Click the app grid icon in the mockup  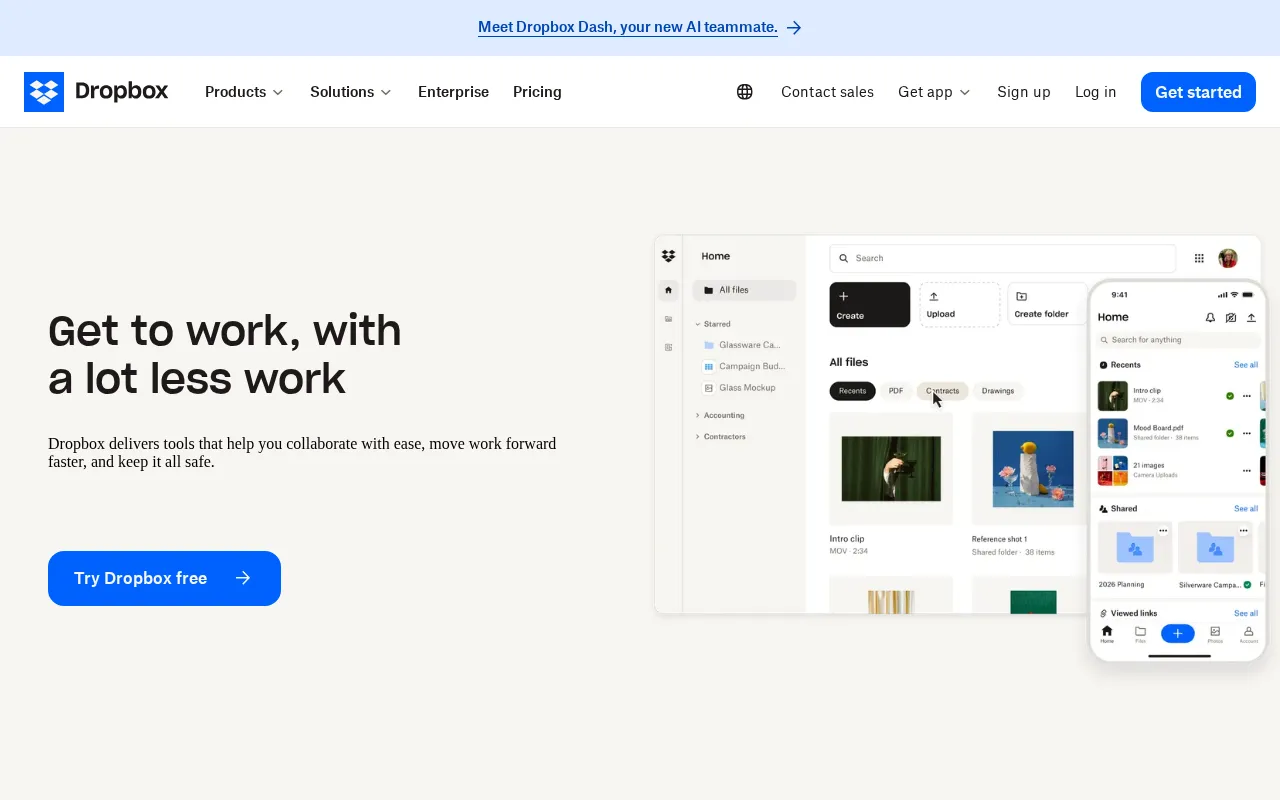coord(1199,258)
